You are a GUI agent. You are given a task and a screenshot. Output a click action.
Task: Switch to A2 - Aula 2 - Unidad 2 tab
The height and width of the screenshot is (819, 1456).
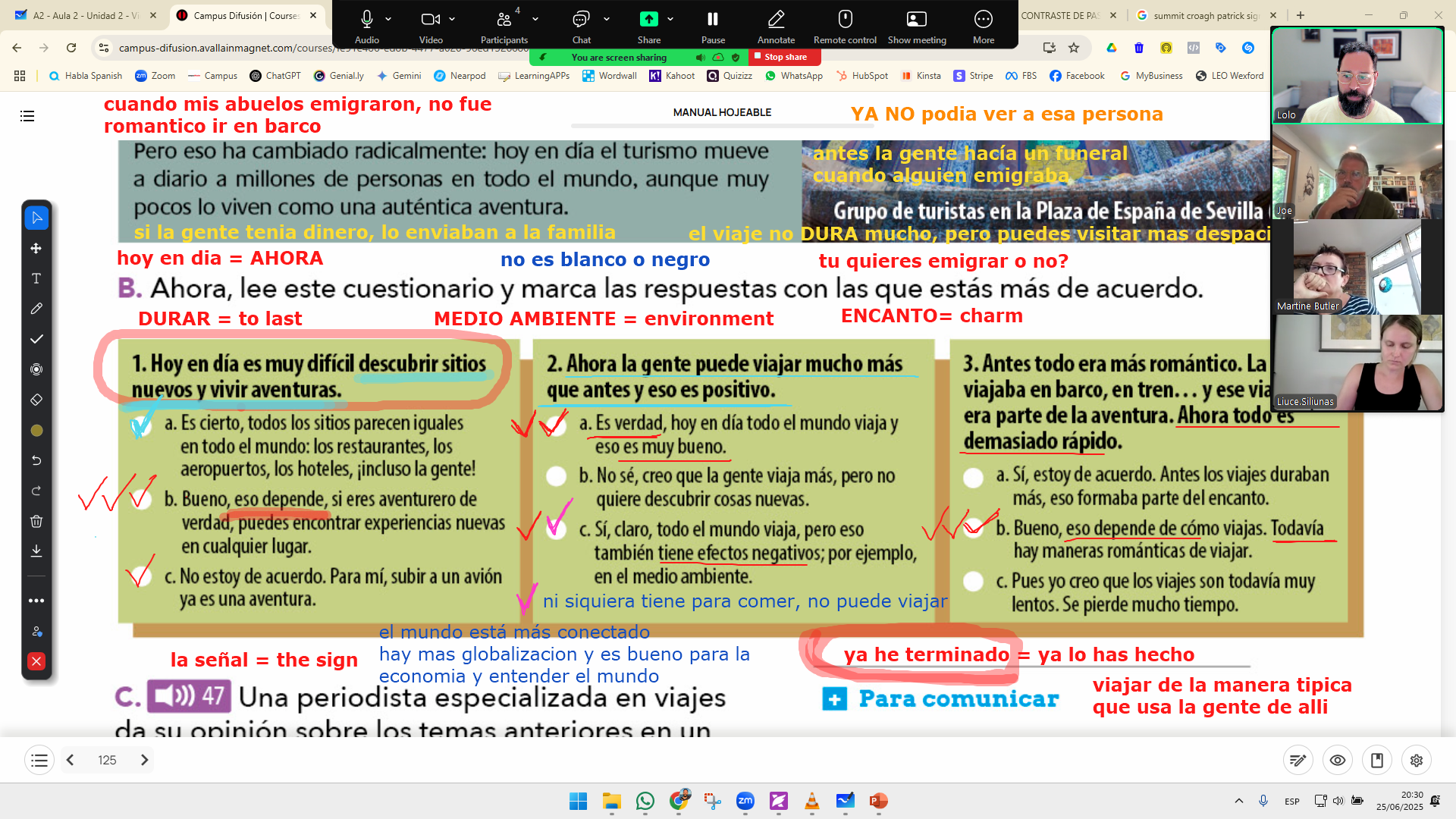[86, 15]
